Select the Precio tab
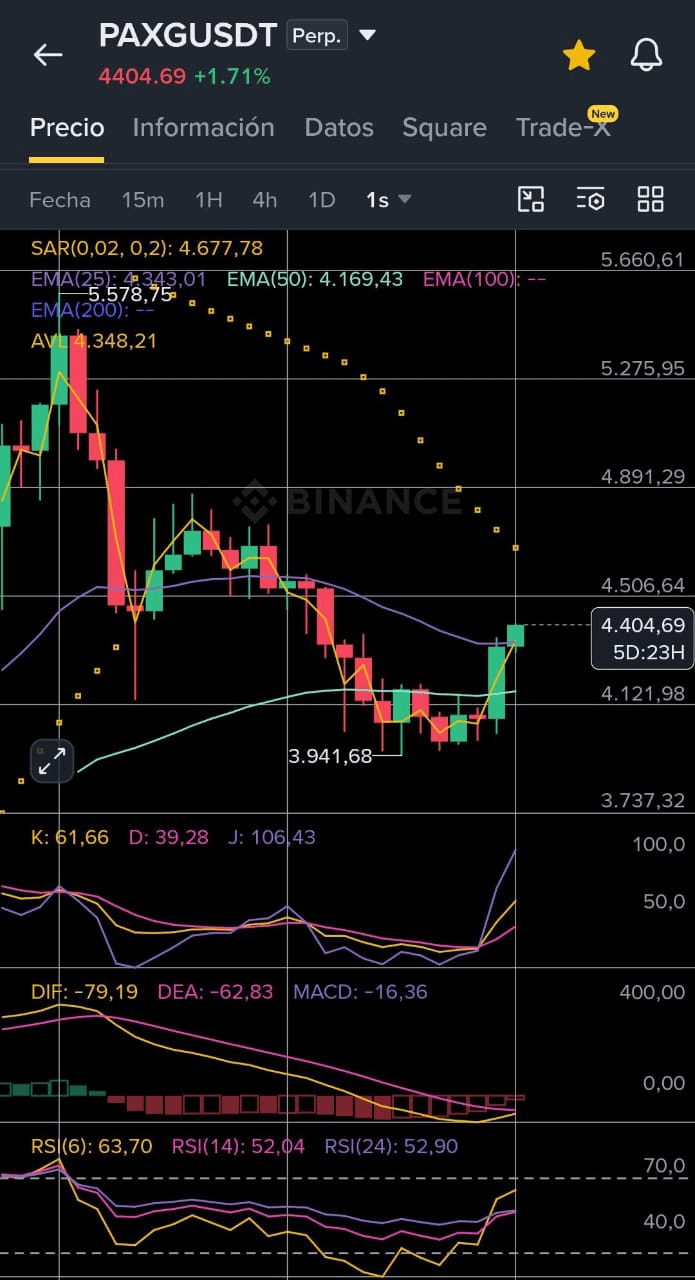This screenshot has width=695, height=1280. (x=67, y=127)
